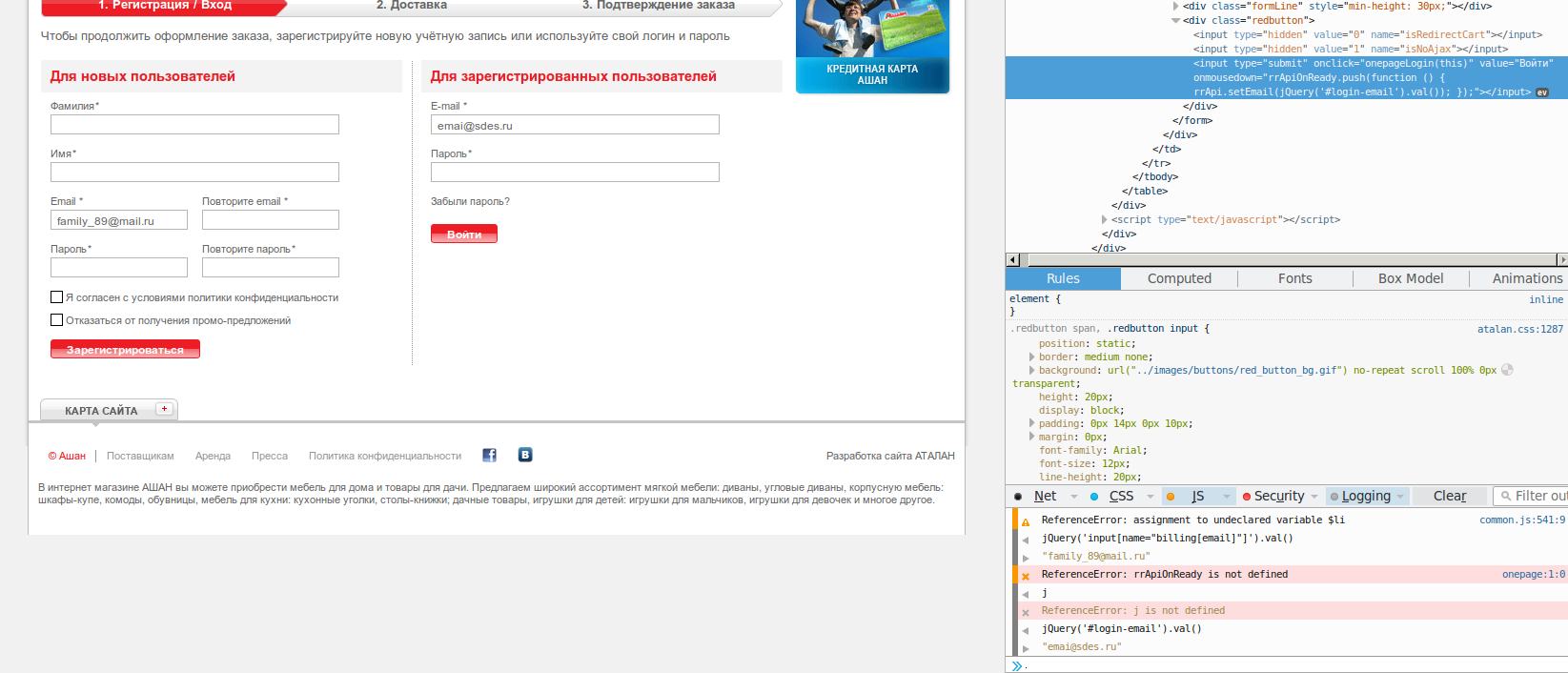
Task: Click the error X icon for rrApiOnReady
Action: pyautogui.click(x=1026, y=576)
